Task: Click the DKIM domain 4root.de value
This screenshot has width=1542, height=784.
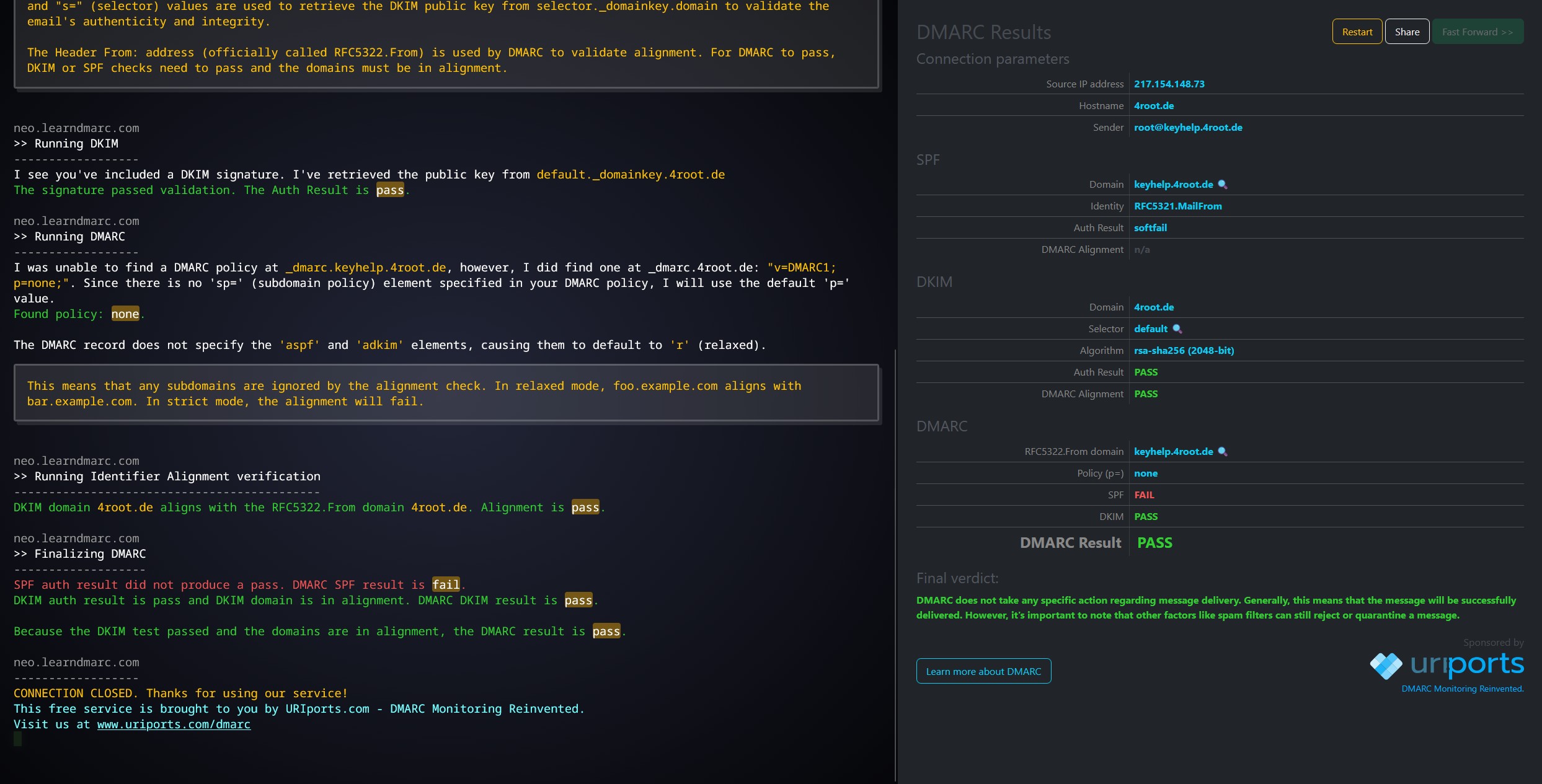Action: coord(1153,307)
